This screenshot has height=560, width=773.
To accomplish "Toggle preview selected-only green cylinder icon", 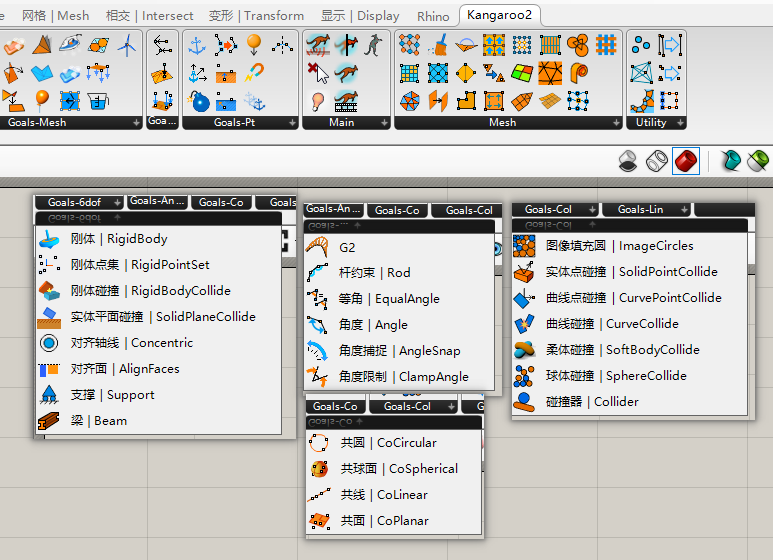I will pos(758,161).
